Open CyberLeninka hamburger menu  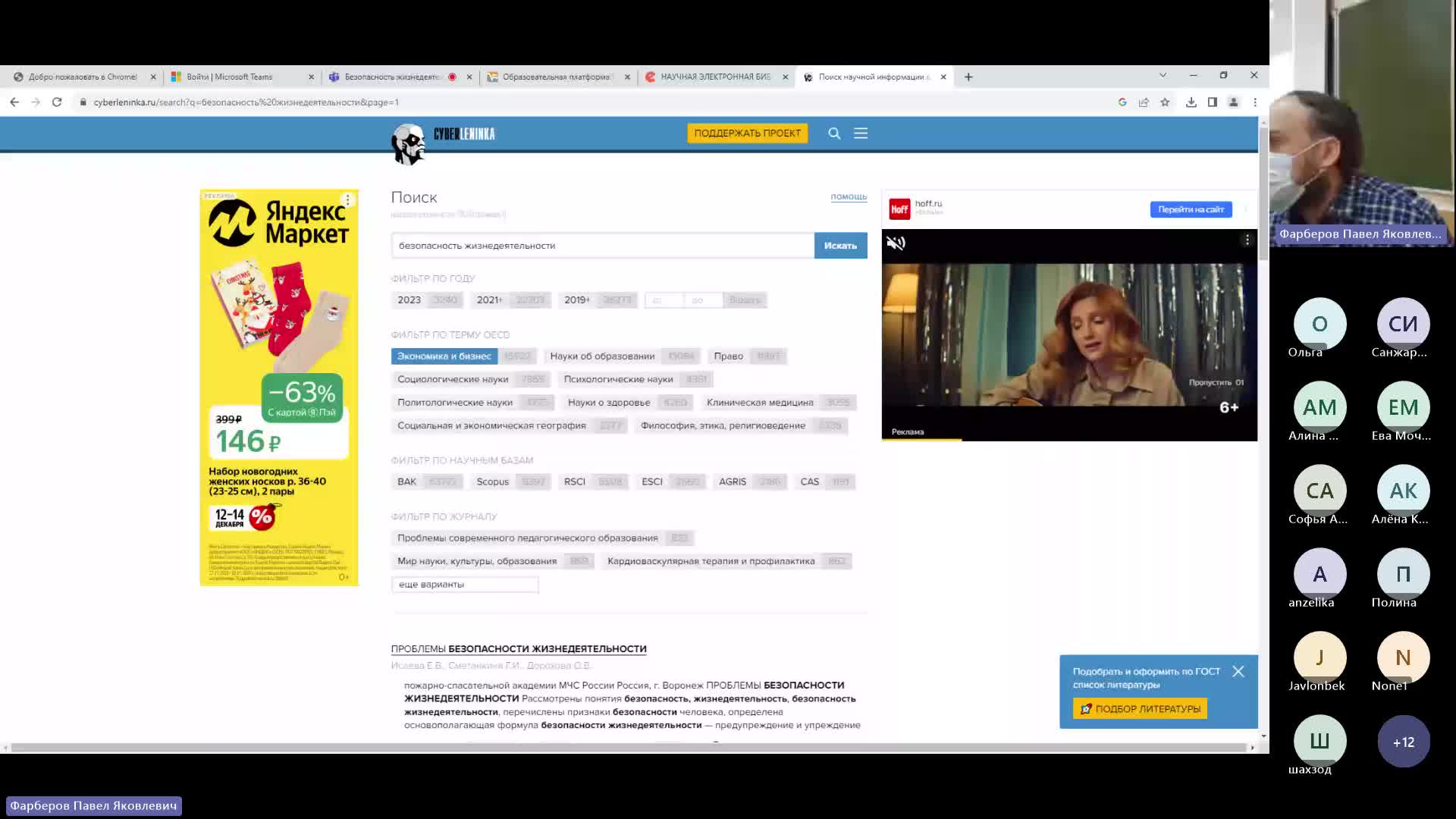(x=861, y=133)
